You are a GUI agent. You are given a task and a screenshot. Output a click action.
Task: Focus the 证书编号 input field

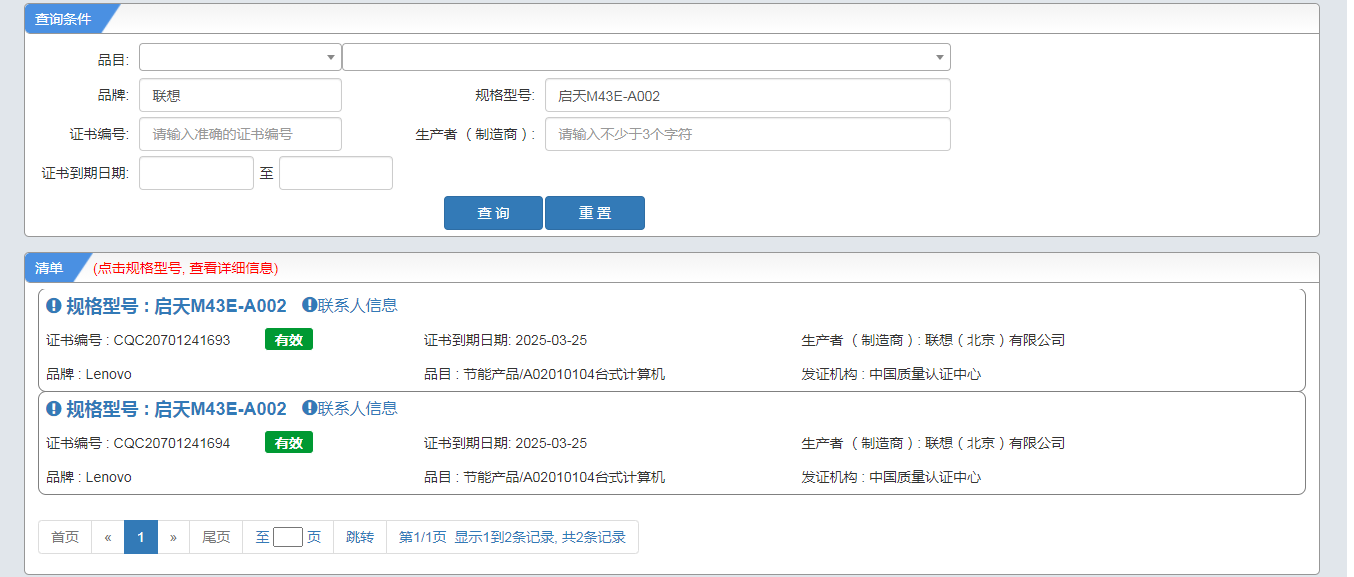click(x=240, y=134)
